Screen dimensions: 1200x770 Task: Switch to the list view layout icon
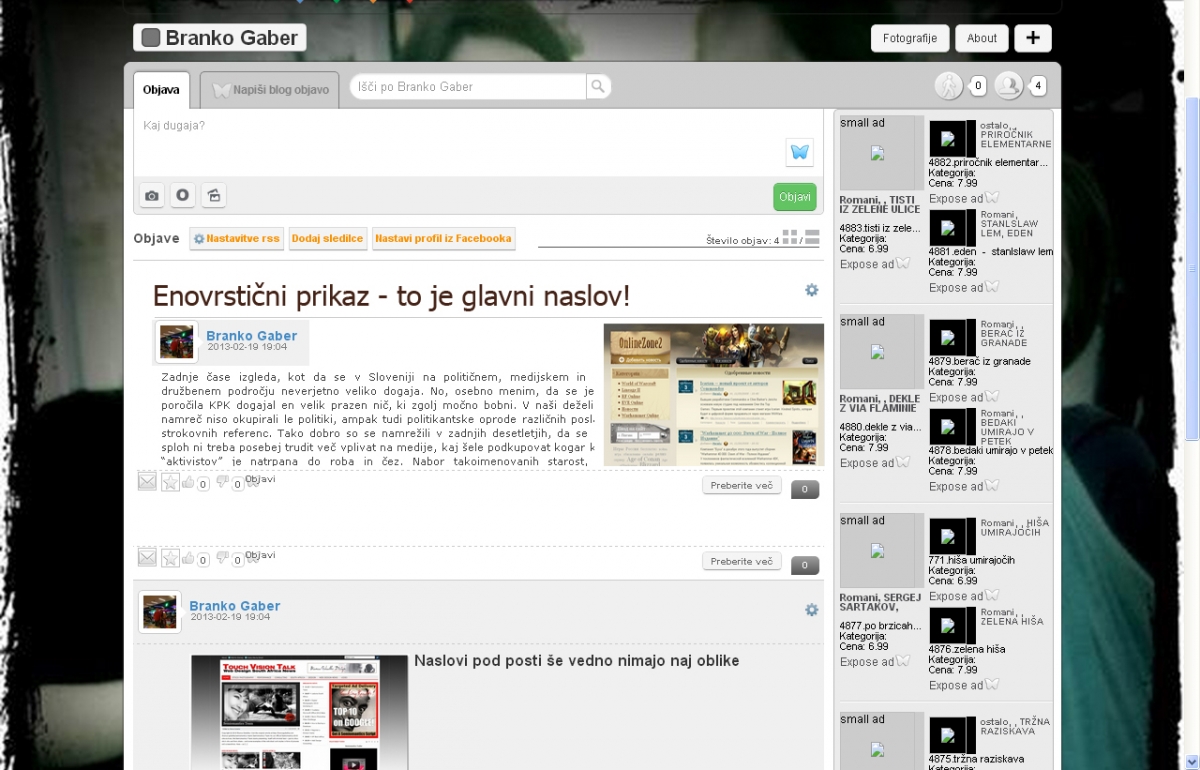pos(812,237)
